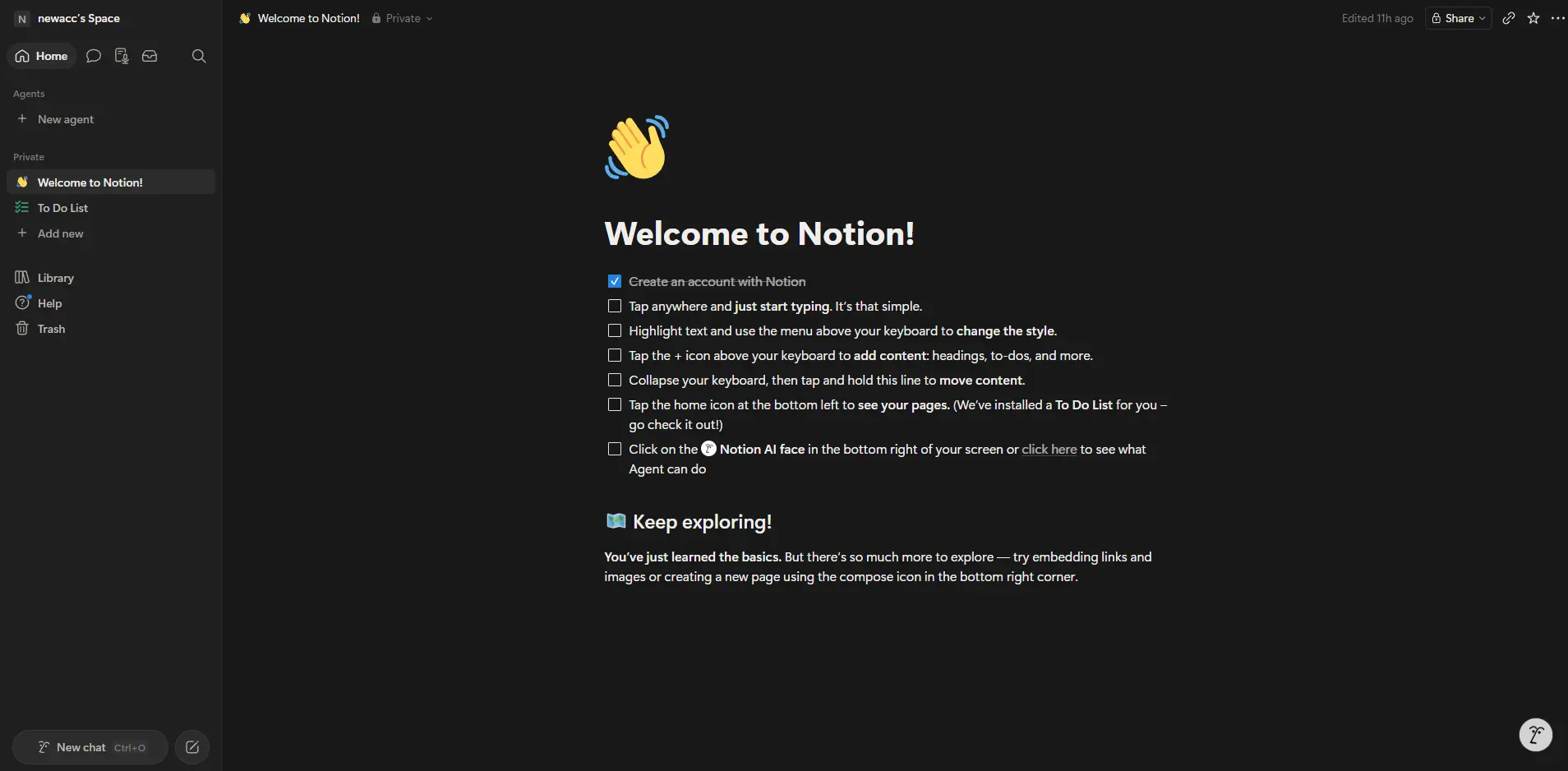The image size is (1568, 771).
Task: Open the Private visibility dropdown
Action: coord(402,18)
